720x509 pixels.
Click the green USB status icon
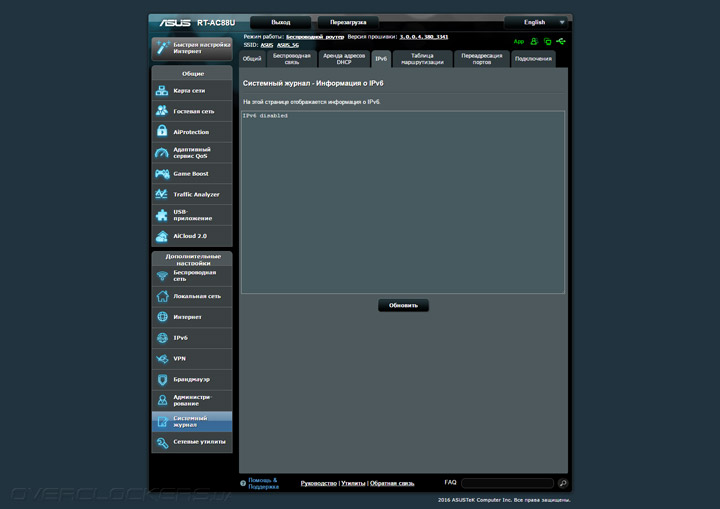coord(561,41)
